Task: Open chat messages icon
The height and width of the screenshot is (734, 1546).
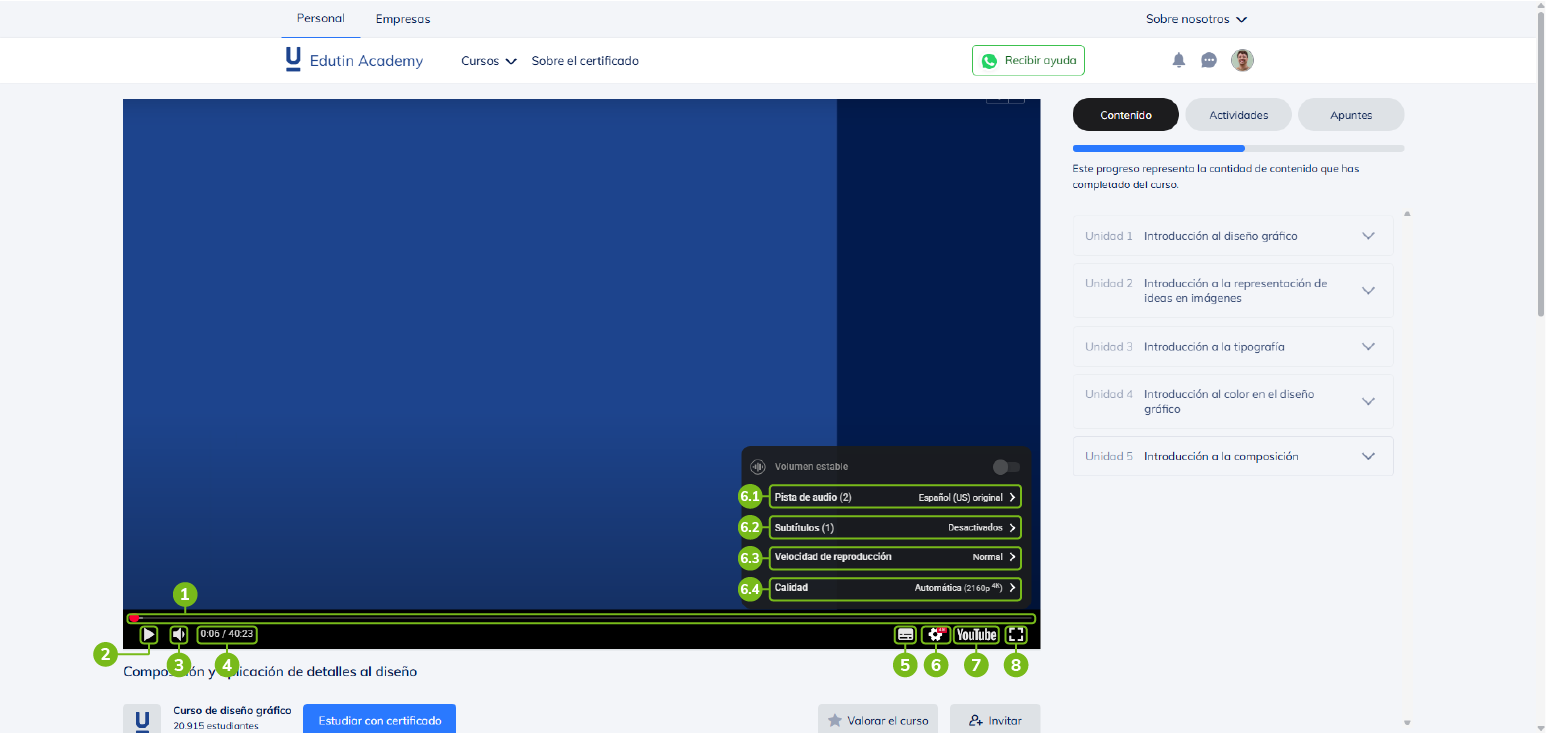Action: pyautogui.click(x=1209, y=60)
